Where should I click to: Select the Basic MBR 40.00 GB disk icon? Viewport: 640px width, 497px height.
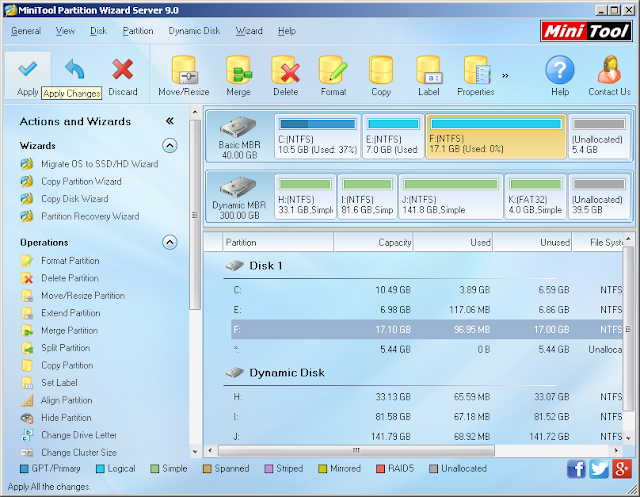tap(238, 127)
